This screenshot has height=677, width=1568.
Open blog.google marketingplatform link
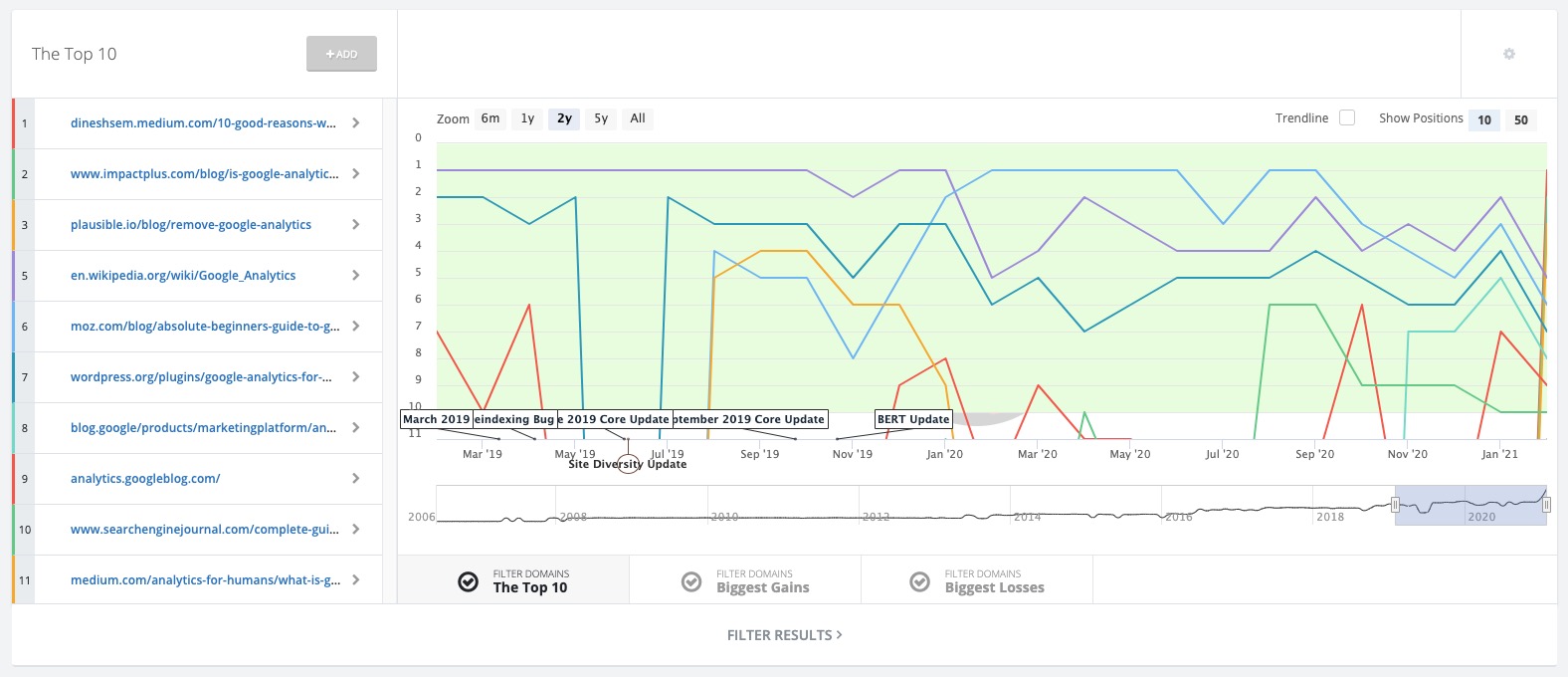(203, 428)
